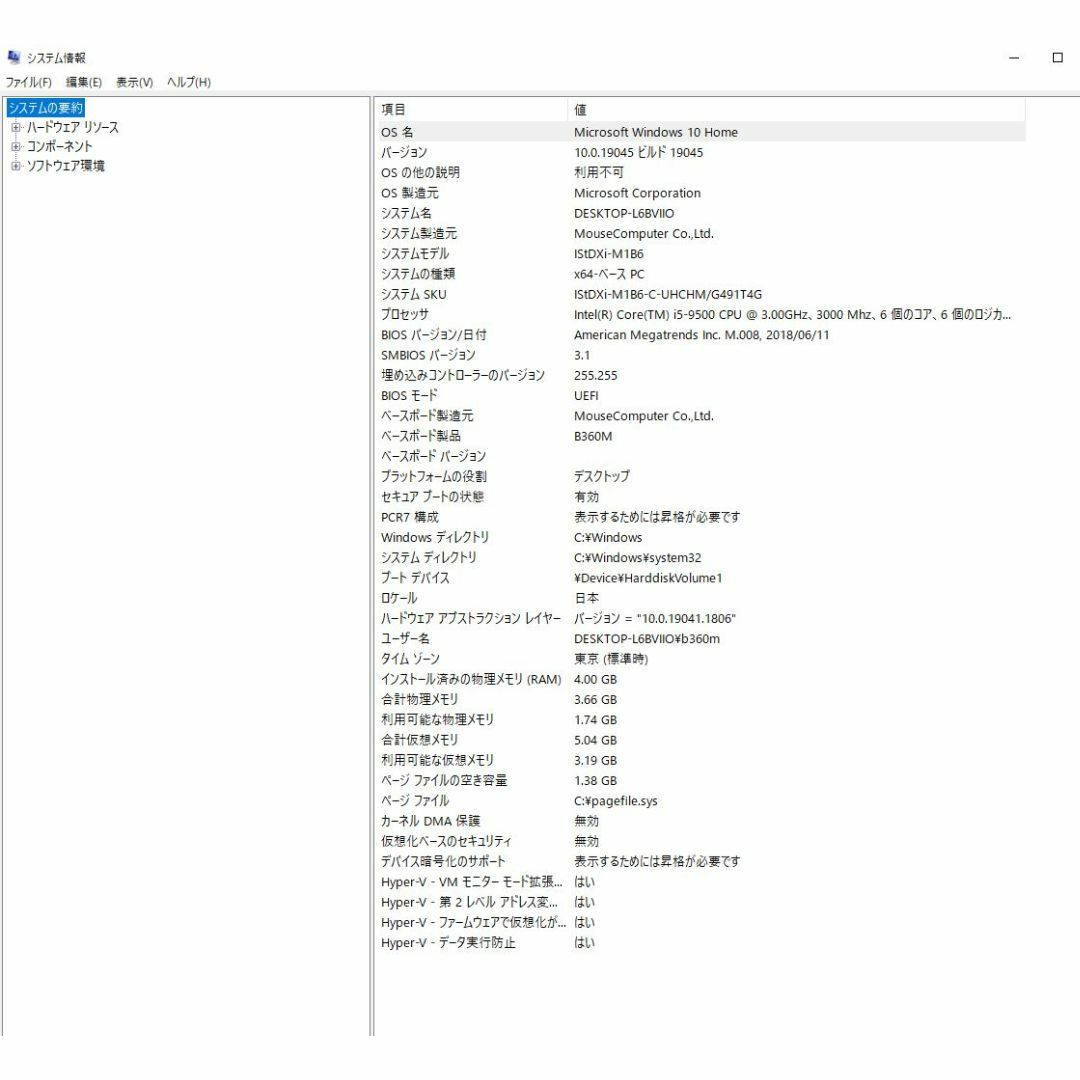Expand the コンポーネント tree node
Screen dimensions: 1080x1080
(16, 147)
